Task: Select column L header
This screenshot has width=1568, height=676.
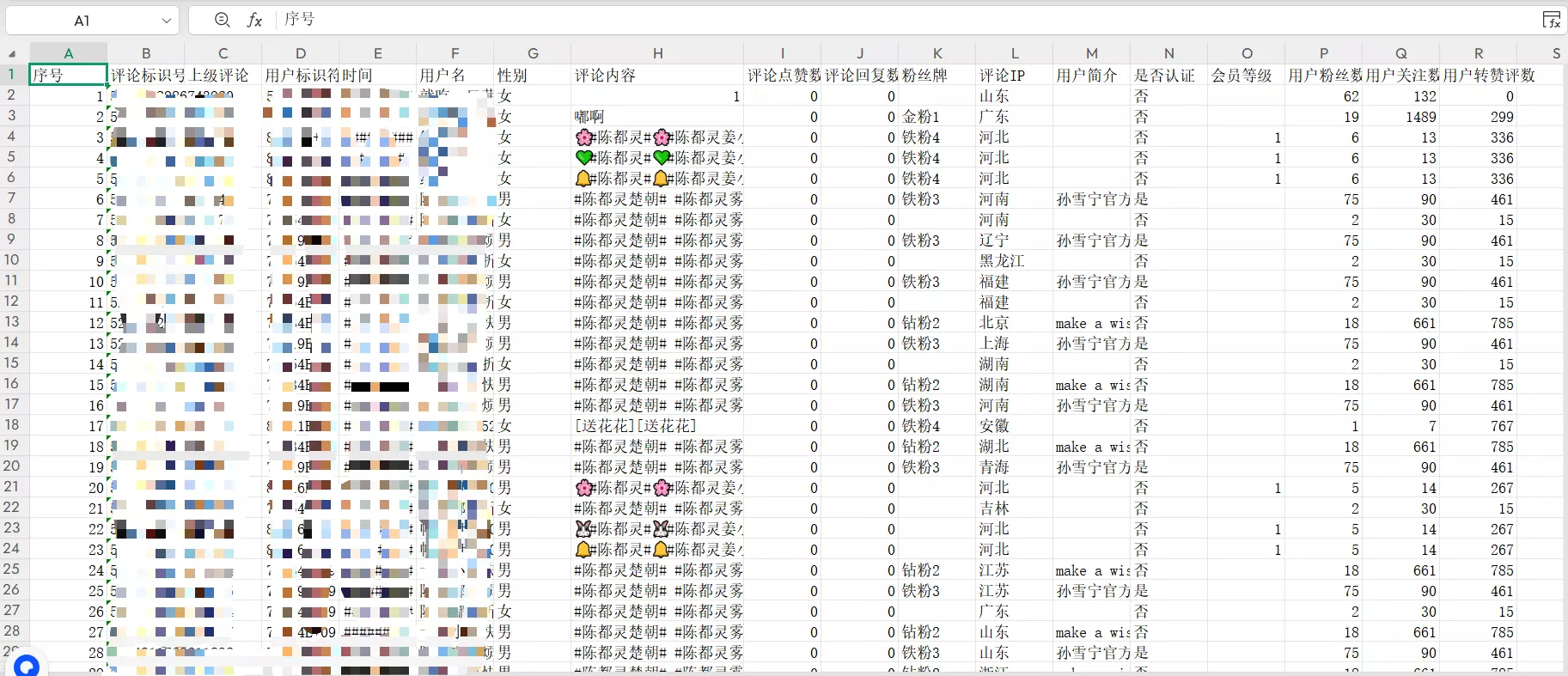Action: point(1015,53)
